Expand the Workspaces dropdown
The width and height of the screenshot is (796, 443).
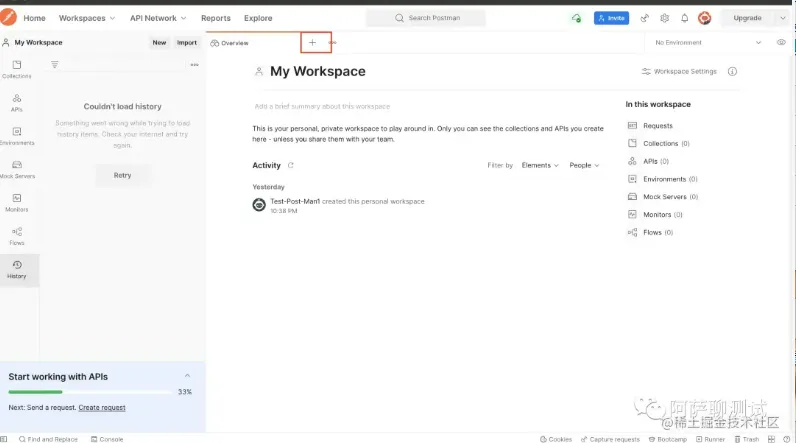[87, 18]
